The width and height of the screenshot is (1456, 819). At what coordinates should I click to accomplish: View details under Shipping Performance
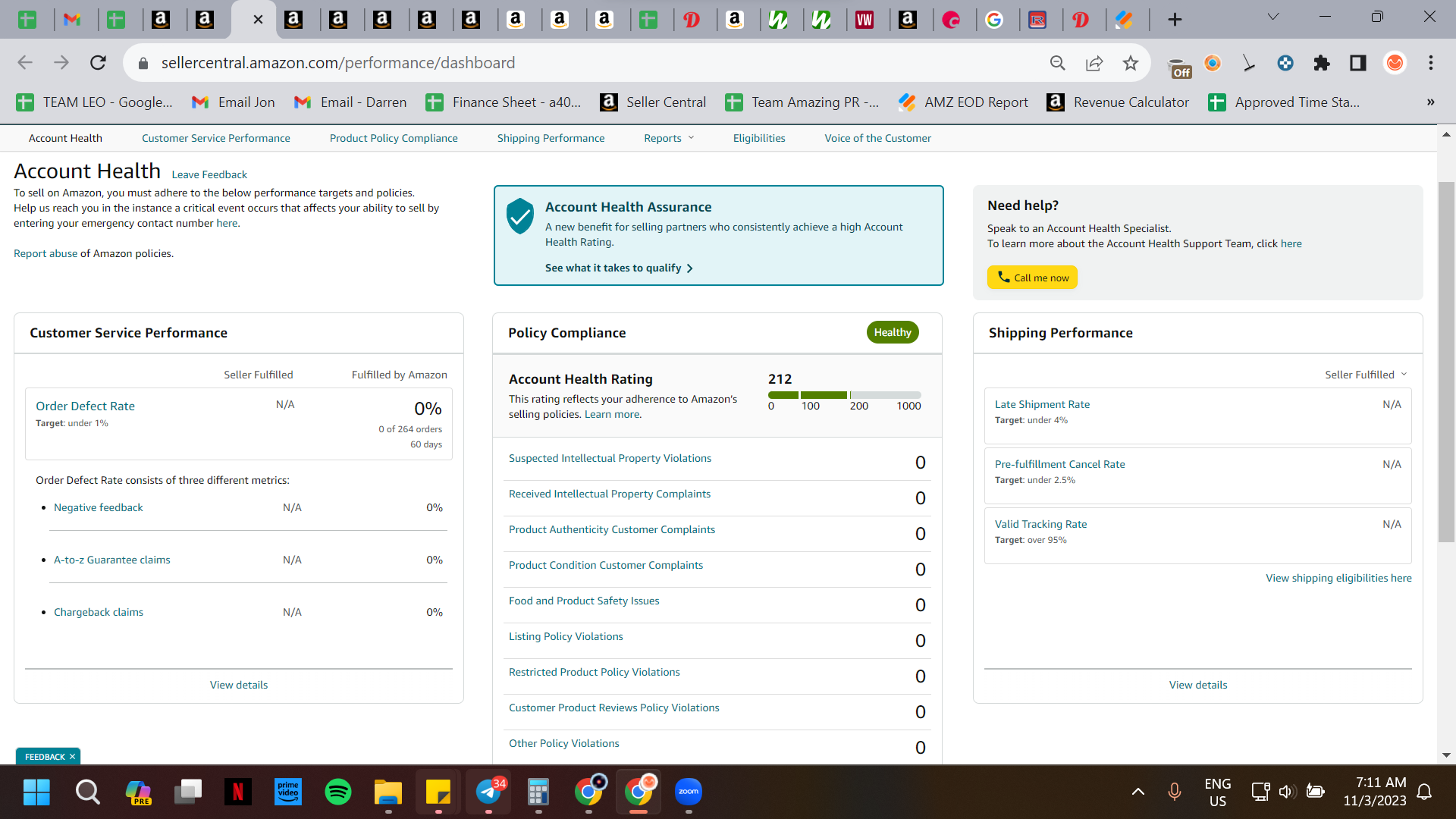(1198, 685)
